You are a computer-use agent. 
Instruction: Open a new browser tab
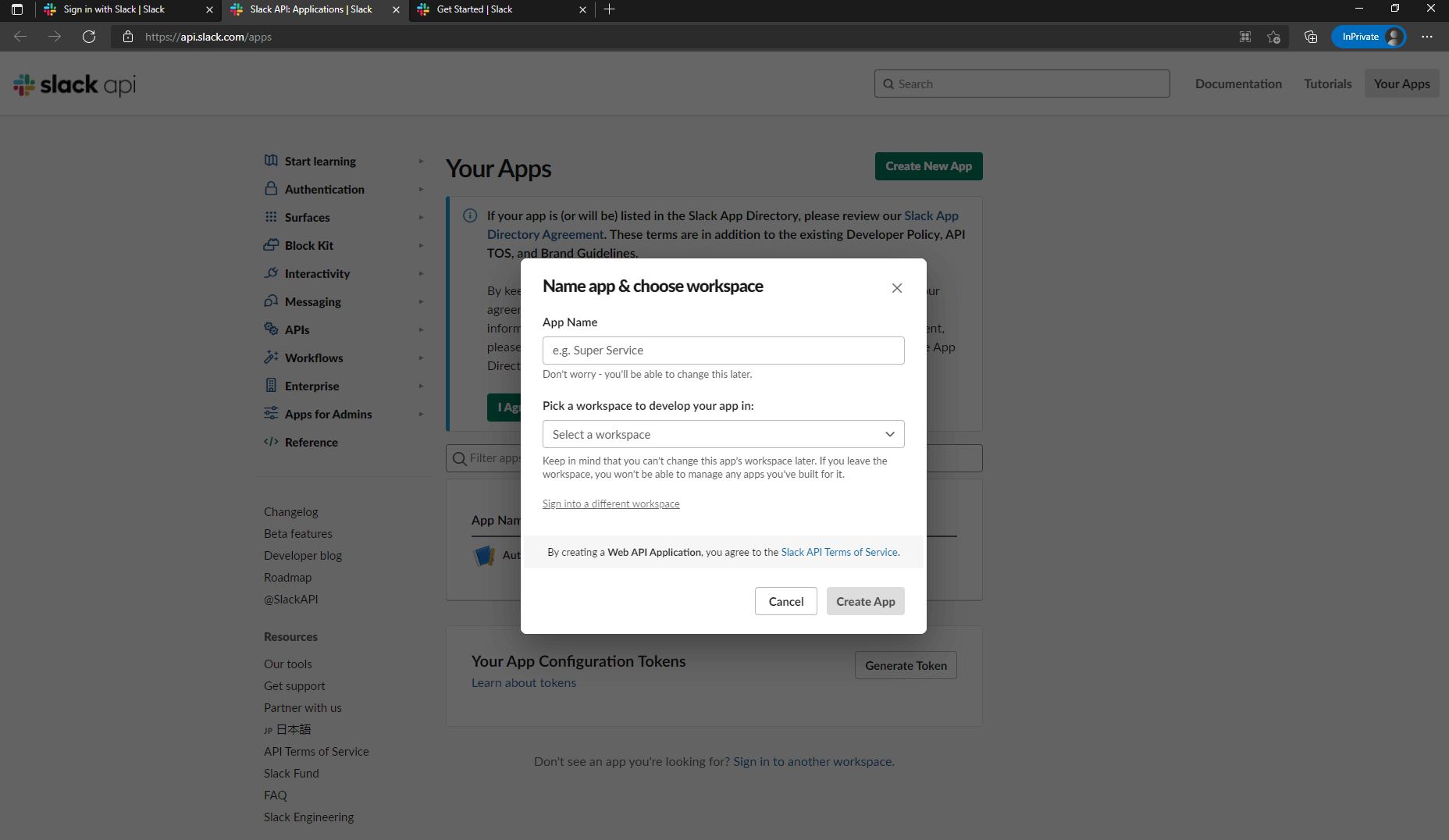610,9
